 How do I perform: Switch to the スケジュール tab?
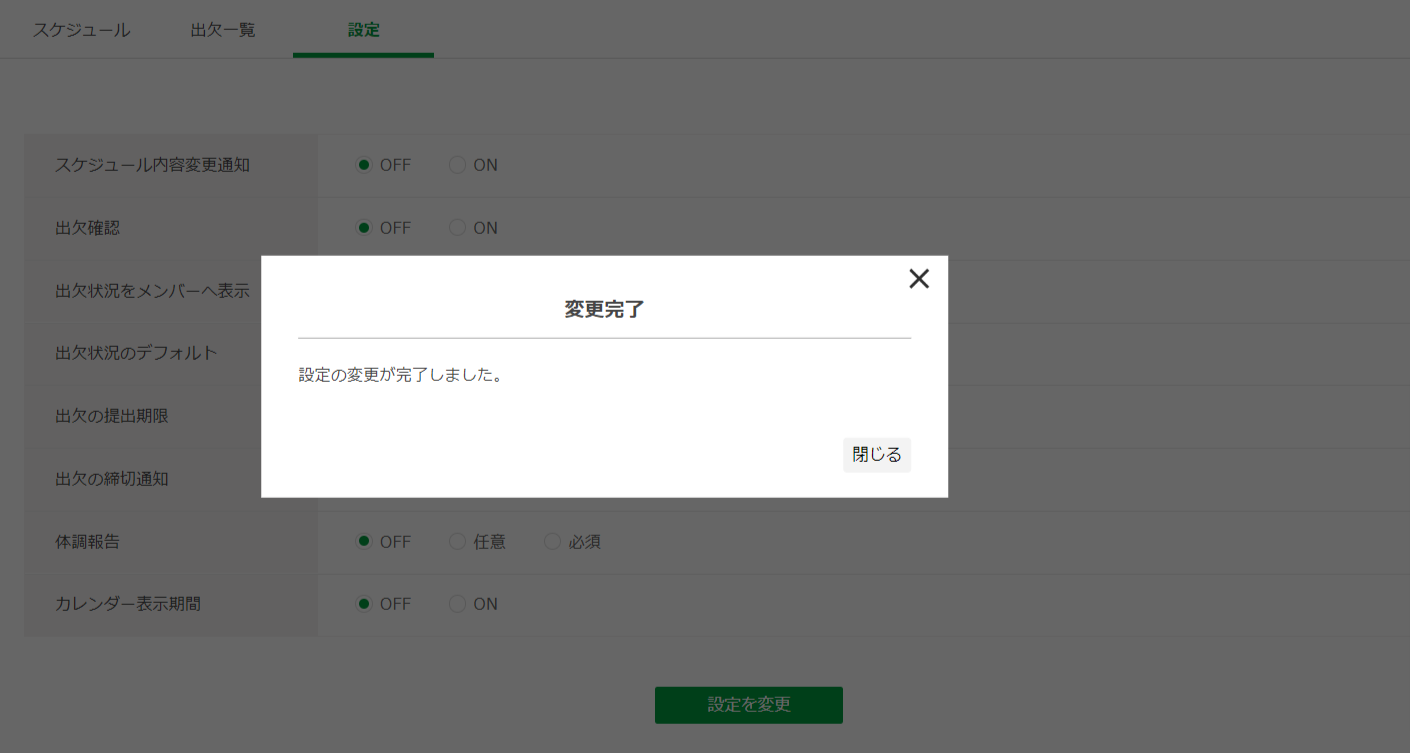tap(81, 30)
